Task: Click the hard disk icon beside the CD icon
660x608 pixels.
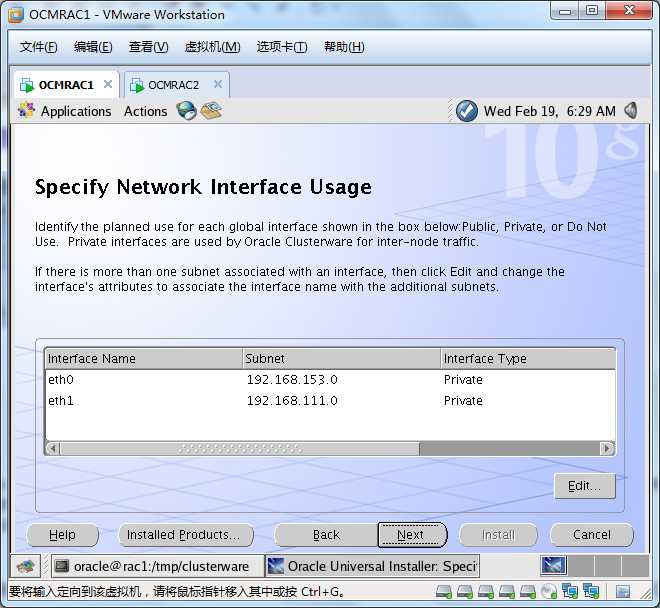Action: point(528,592)
